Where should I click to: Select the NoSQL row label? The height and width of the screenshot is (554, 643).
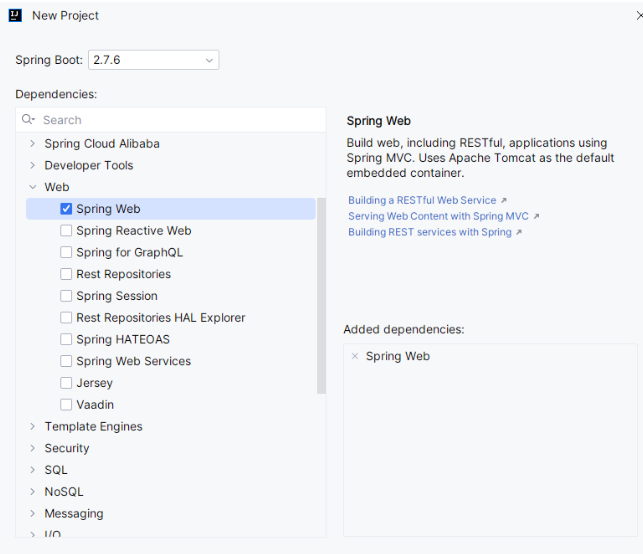[x=64, y=492]
